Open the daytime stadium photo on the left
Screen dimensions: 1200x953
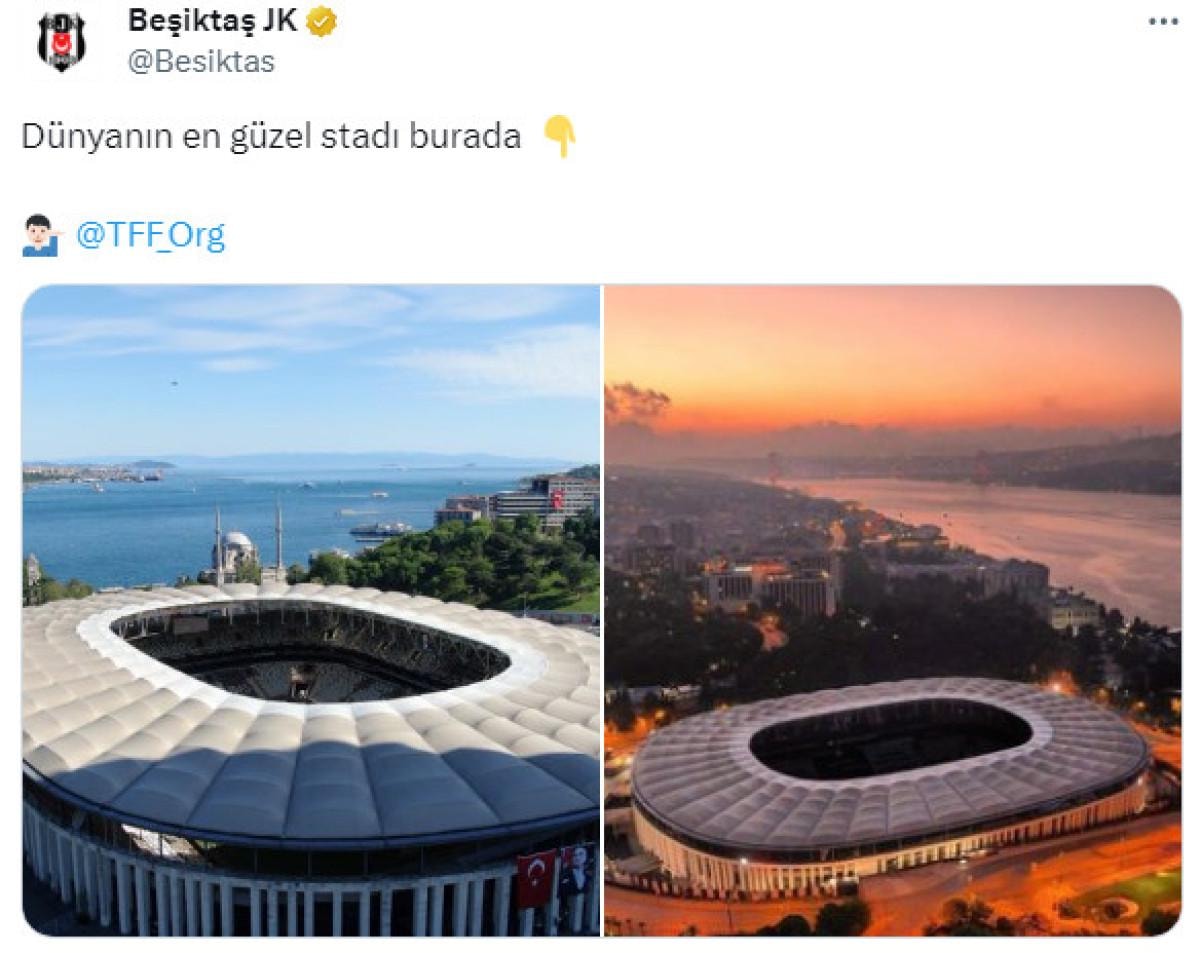[311, 610]
